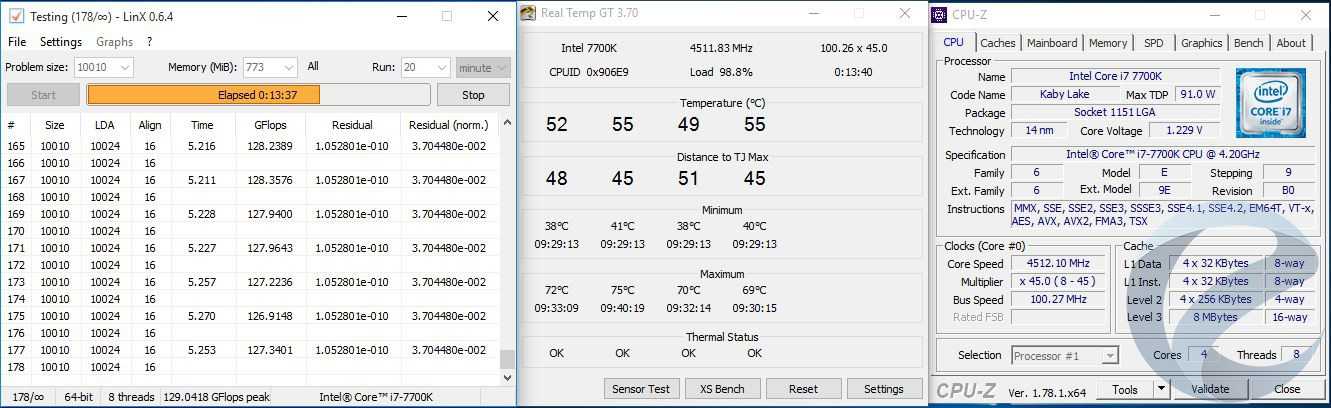Click the Real Temp icon in title bar
The height and width of the screenshot is (408, 1331).
coord(528,14)
